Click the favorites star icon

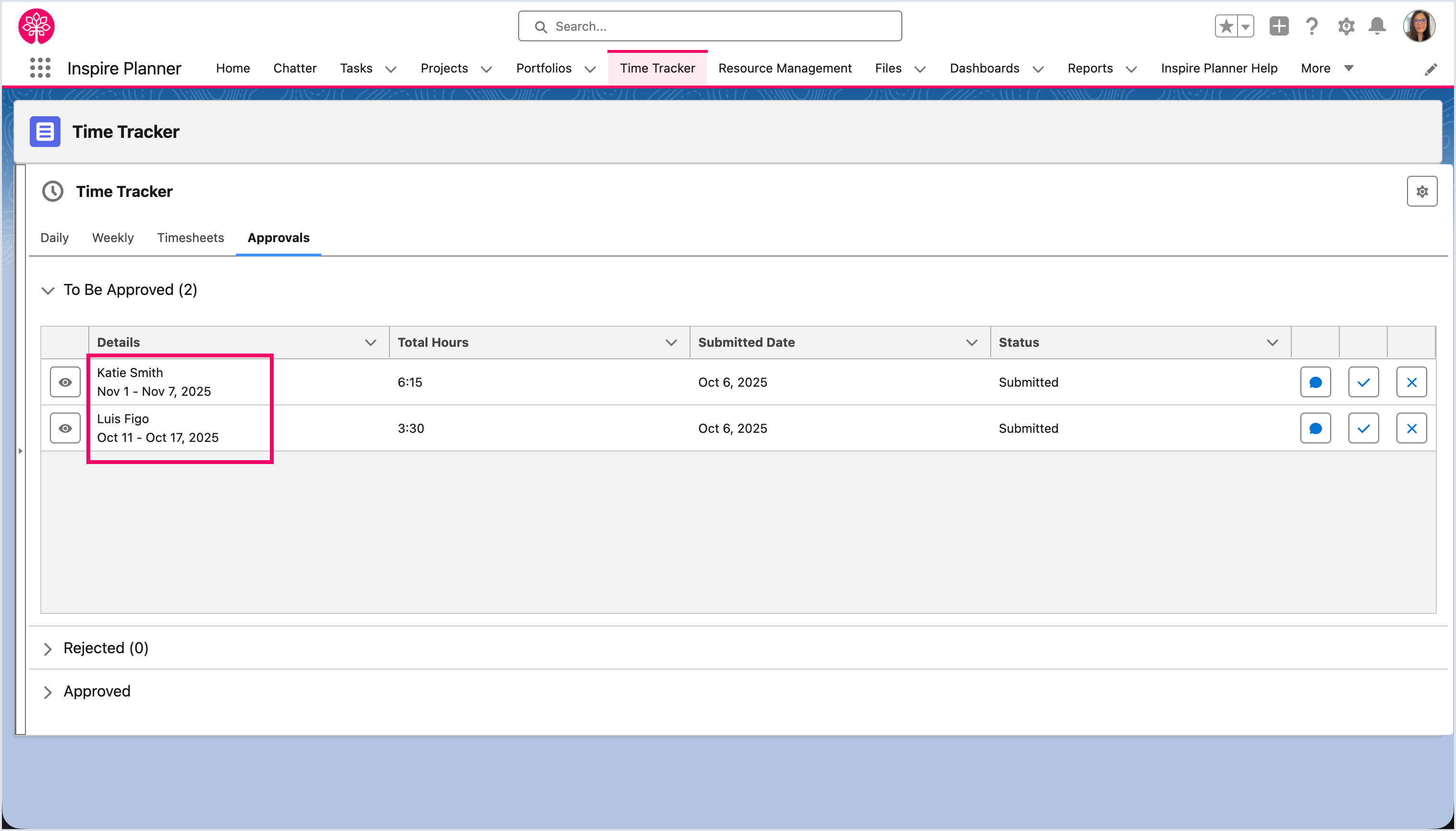click(1225, 26)
